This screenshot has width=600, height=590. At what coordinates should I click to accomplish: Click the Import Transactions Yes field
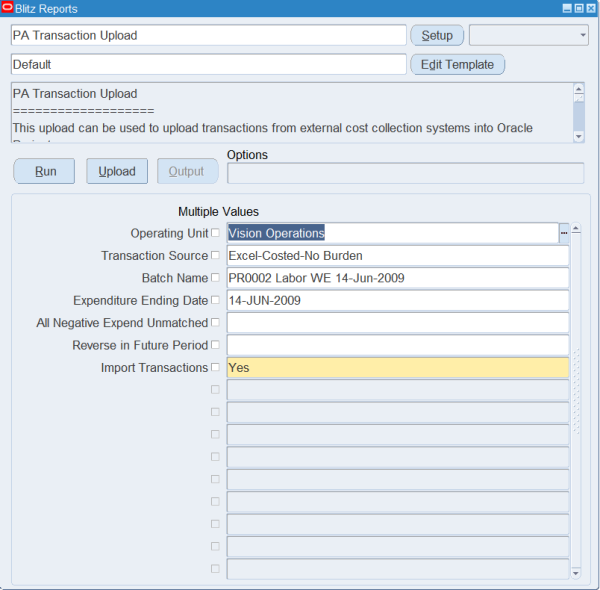[x=398, y=368]
